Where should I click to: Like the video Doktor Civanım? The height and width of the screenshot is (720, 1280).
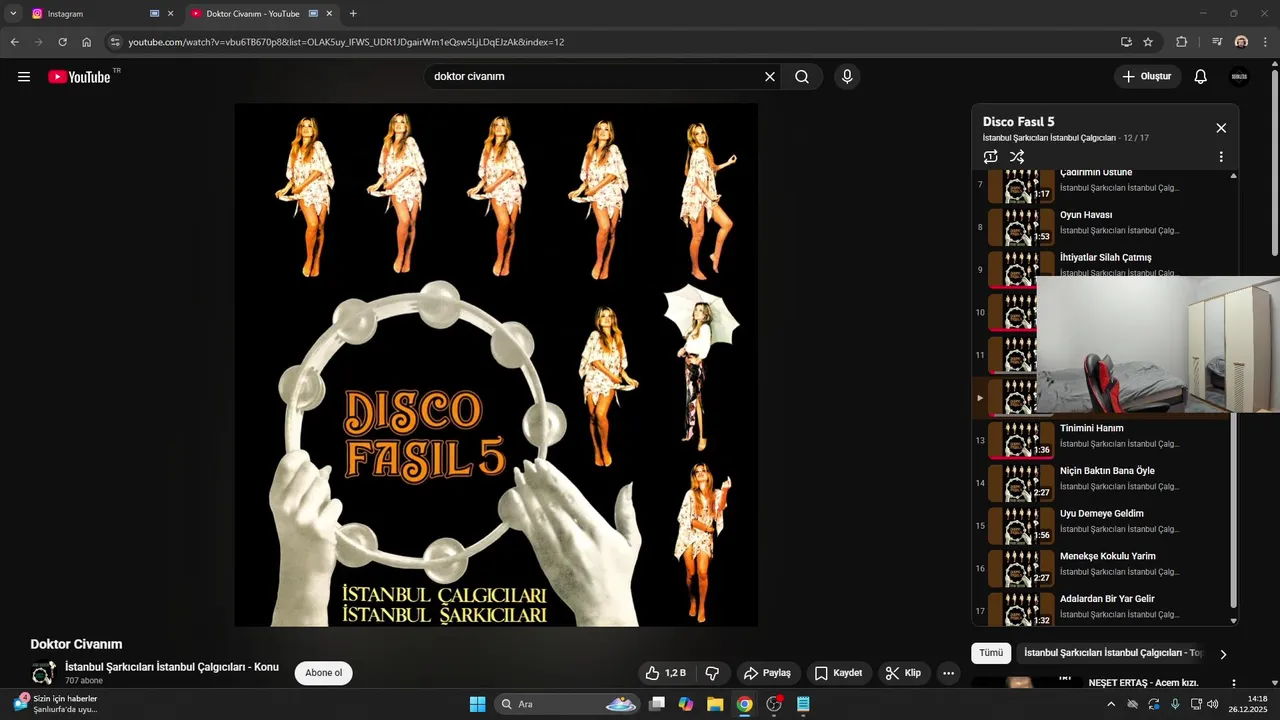tap(666, 673)
